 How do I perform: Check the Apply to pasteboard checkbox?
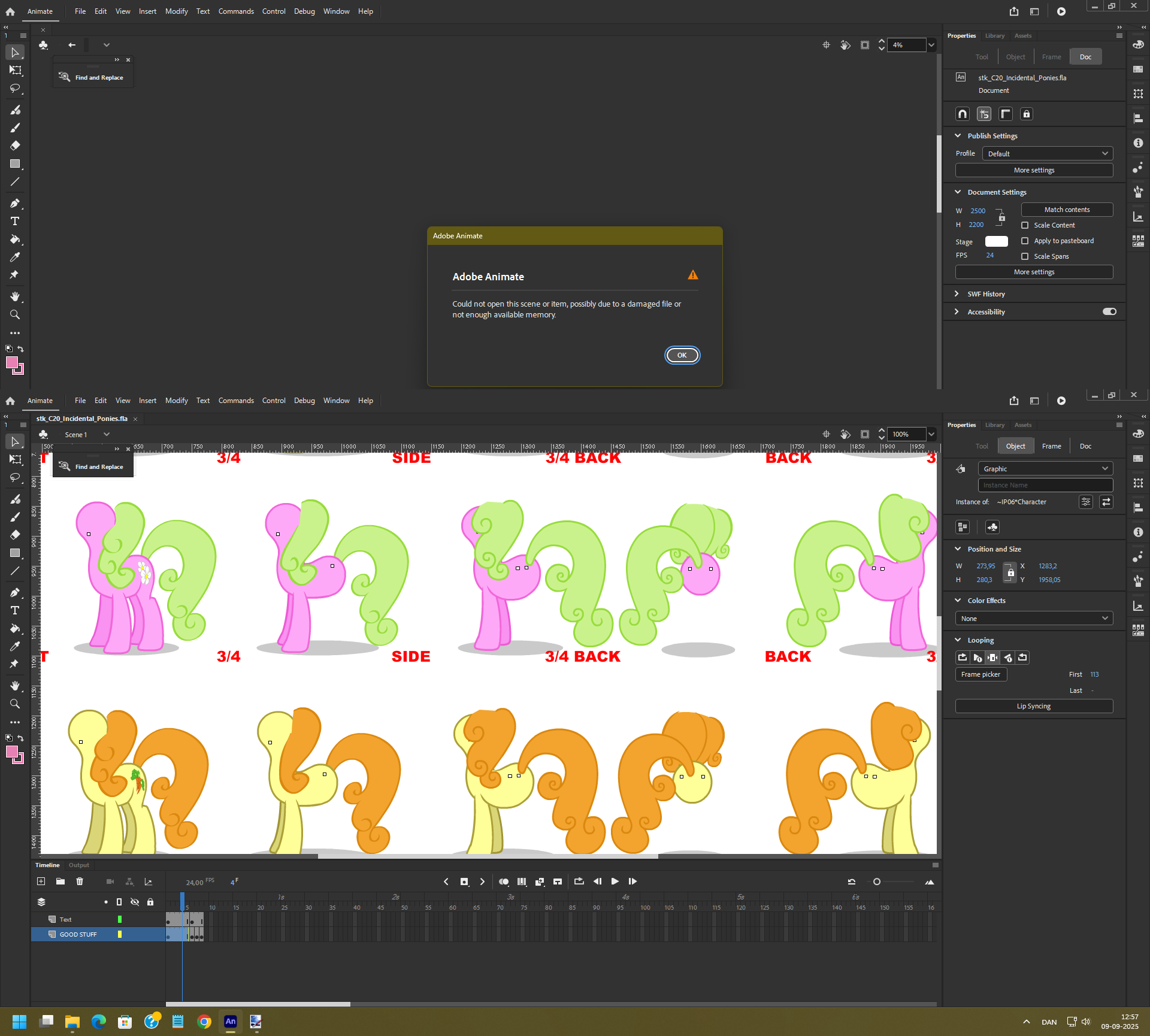click(x=1025, y=241)
